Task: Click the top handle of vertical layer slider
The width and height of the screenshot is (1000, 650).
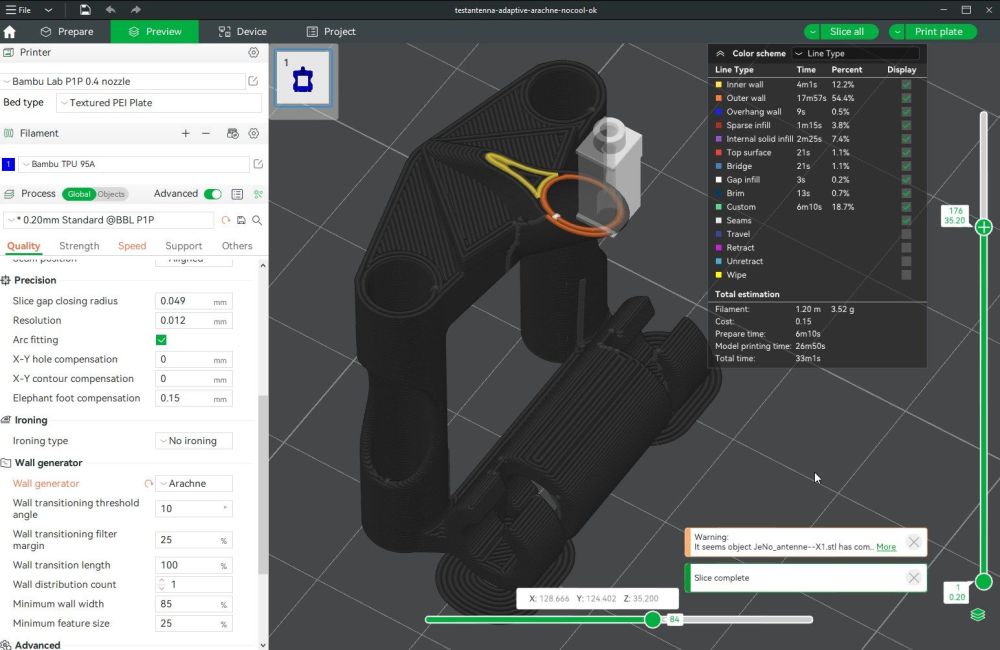Action: click(983, 227)
